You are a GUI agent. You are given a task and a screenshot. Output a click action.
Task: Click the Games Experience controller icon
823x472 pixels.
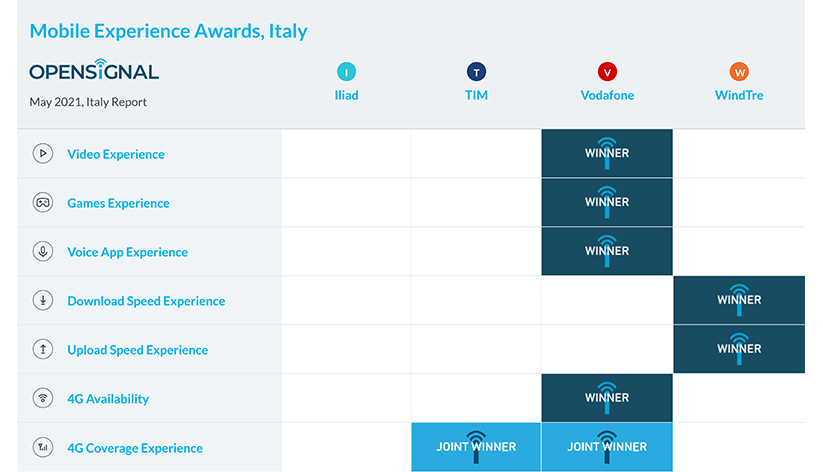coord(43,203)
